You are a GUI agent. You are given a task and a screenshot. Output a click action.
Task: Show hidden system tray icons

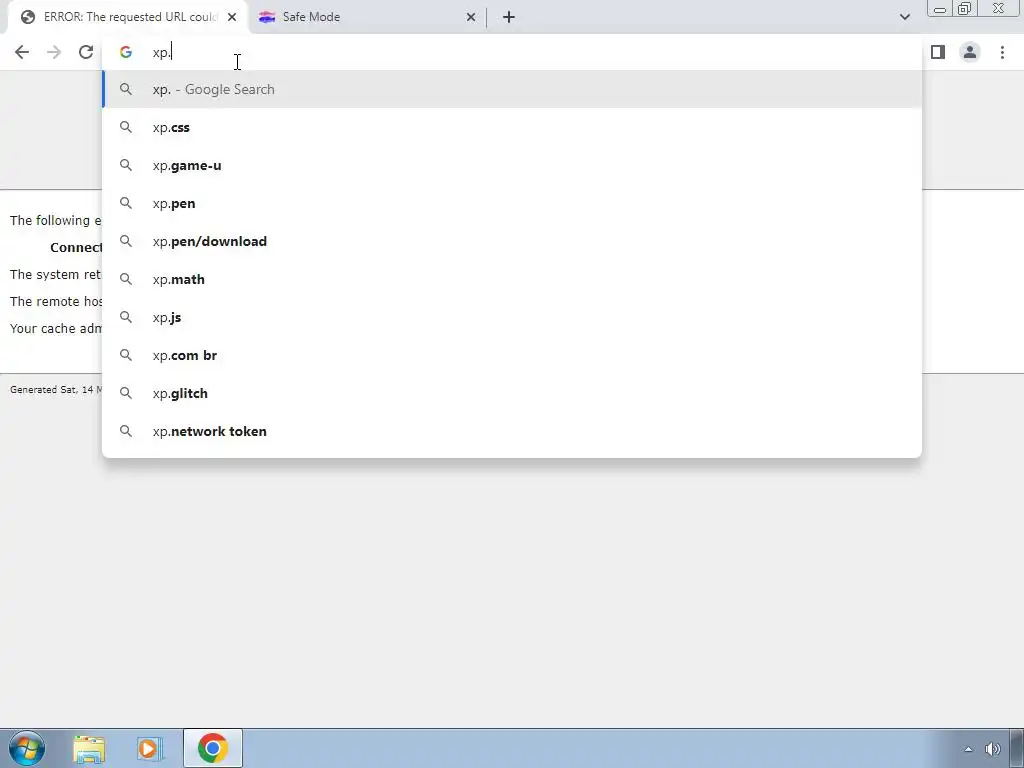point(968,749)
